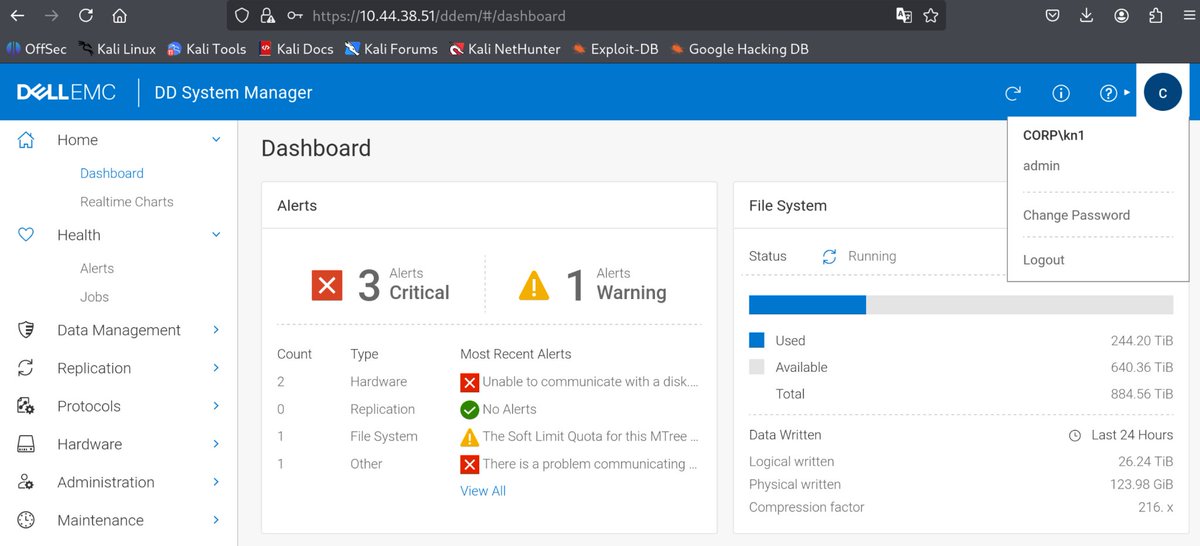Image resolution: width=1200 pixels, height=546 pixels.
Task: Click the small arrow next to help icon
Action: [x=1127, y=93]
